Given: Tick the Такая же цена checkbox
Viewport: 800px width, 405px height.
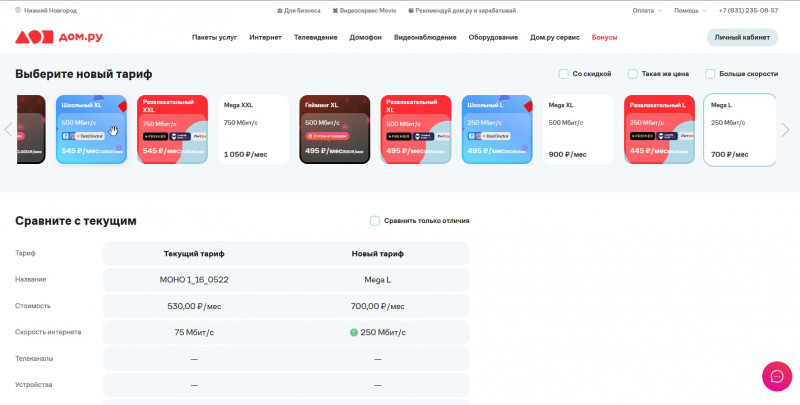Looking at the screenshot, I should pos(632,74).
